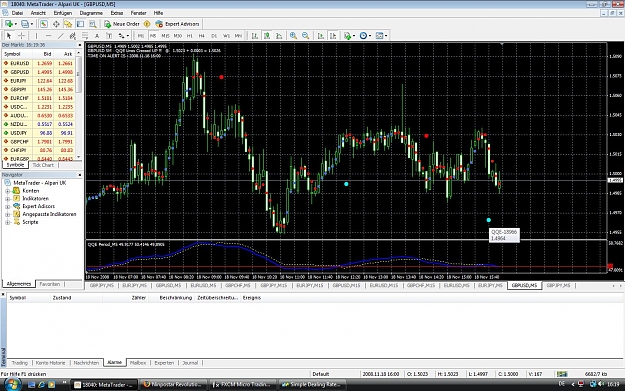Zoom out the chart
This screenshot has width=625, height=391.
pos(306,36)
